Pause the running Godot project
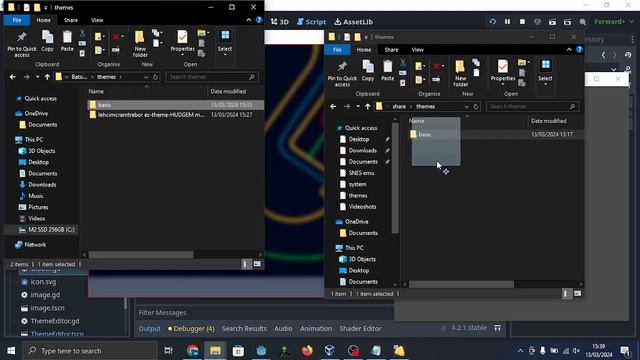This screenshot has height=360, width=640. point(507,22)
